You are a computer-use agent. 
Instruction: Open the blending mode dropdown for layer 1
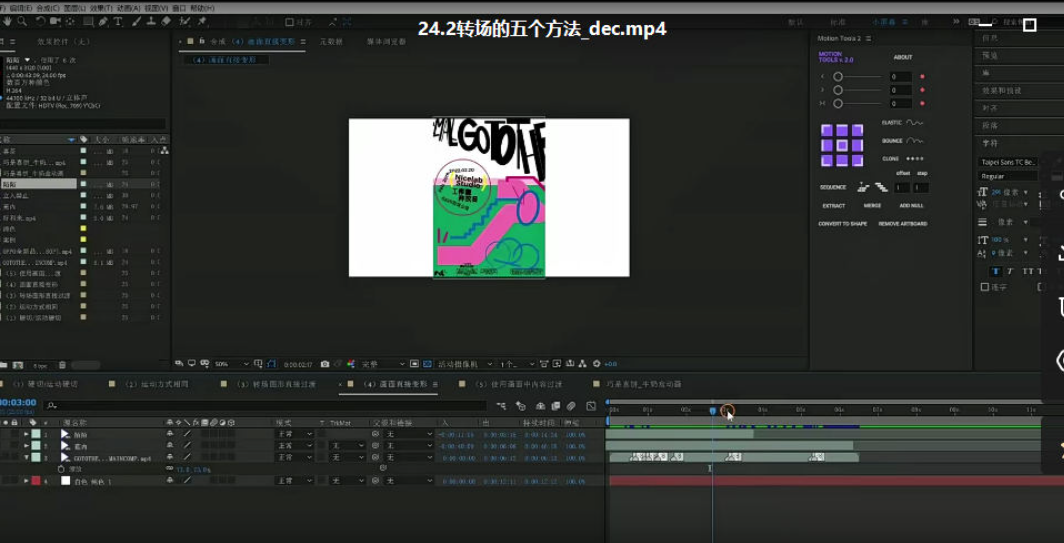coord(294,434)
